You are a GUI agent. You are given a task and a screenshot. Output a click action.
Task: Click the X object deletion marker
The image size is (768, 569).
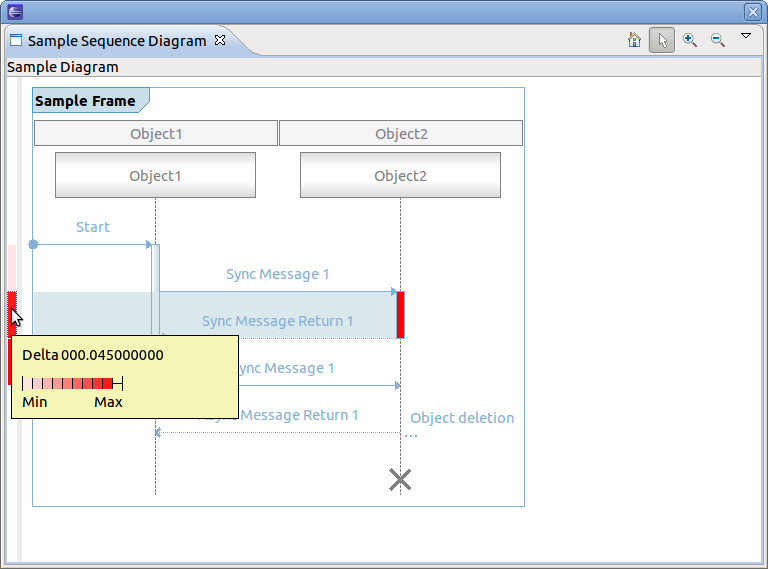tap(400, 480)
